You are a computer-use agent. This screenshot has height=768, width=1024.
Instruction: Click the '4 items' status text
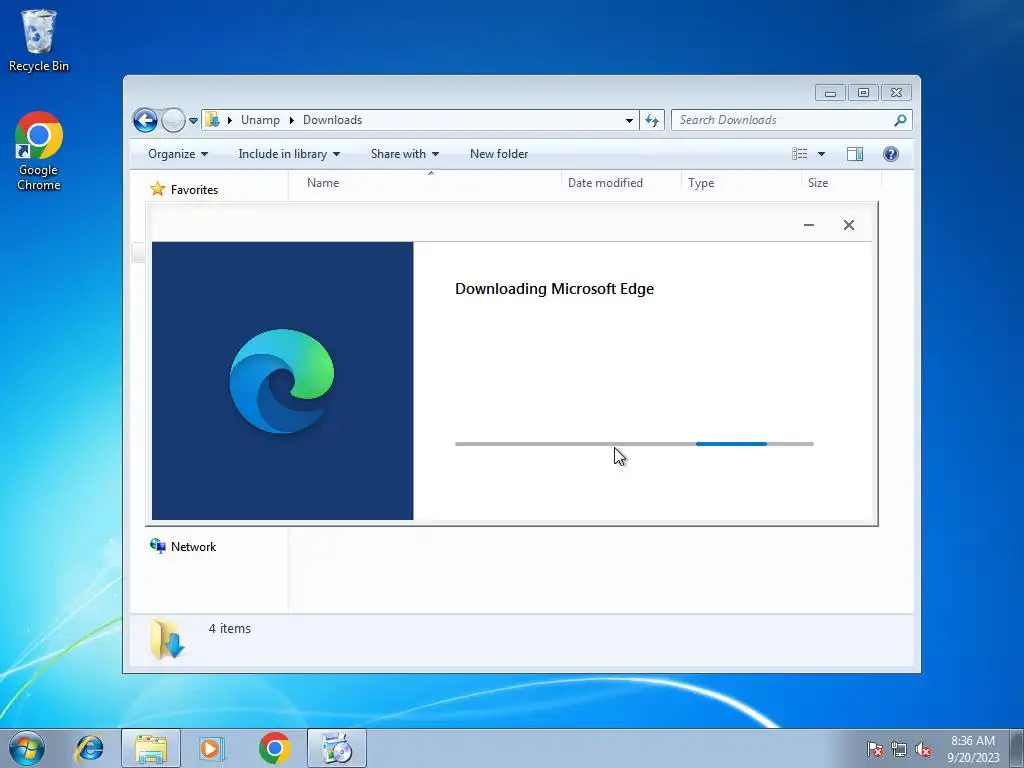coord(229,628)
